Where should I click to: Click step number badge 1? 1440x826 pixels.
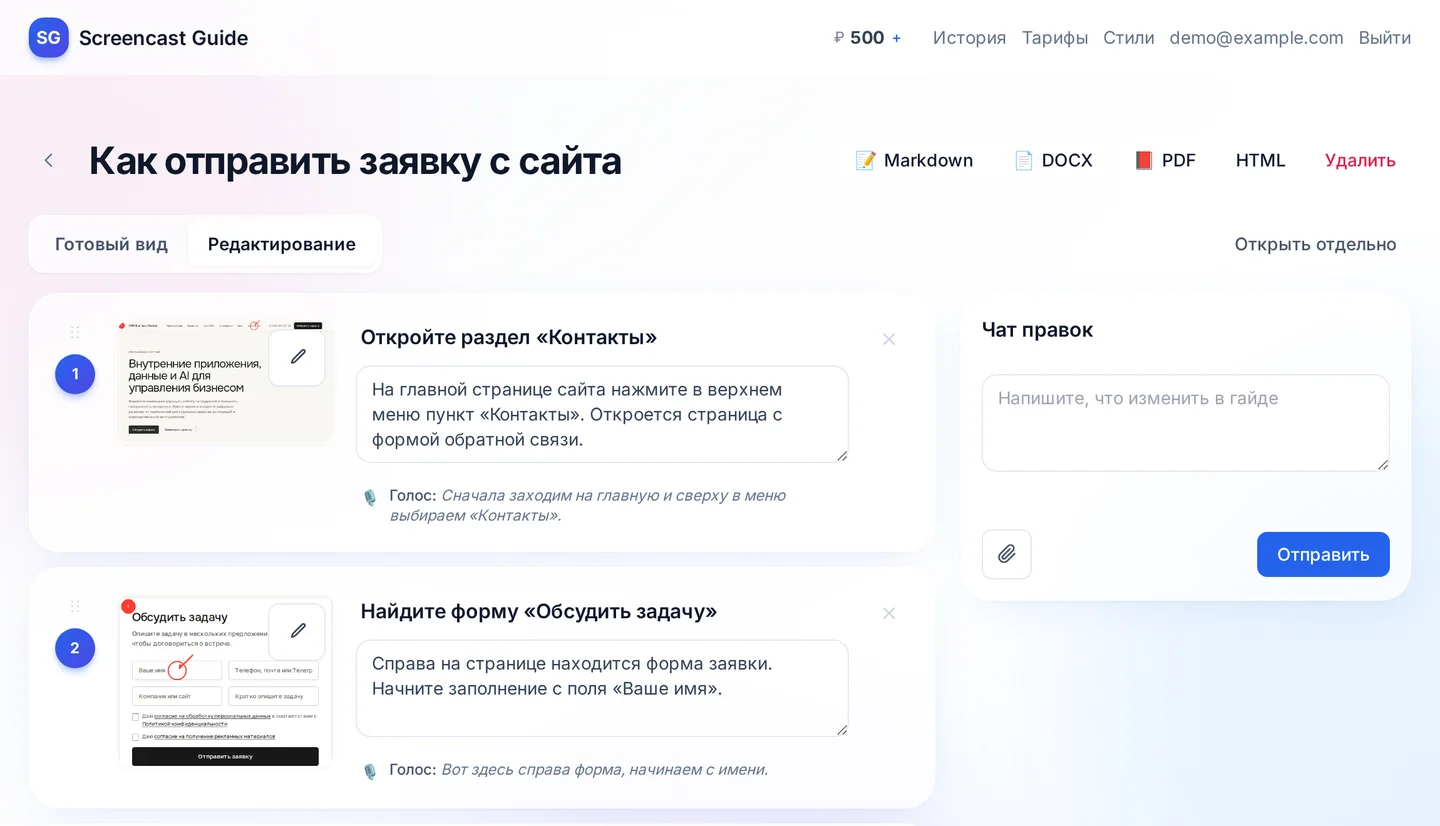click(75, 374)
